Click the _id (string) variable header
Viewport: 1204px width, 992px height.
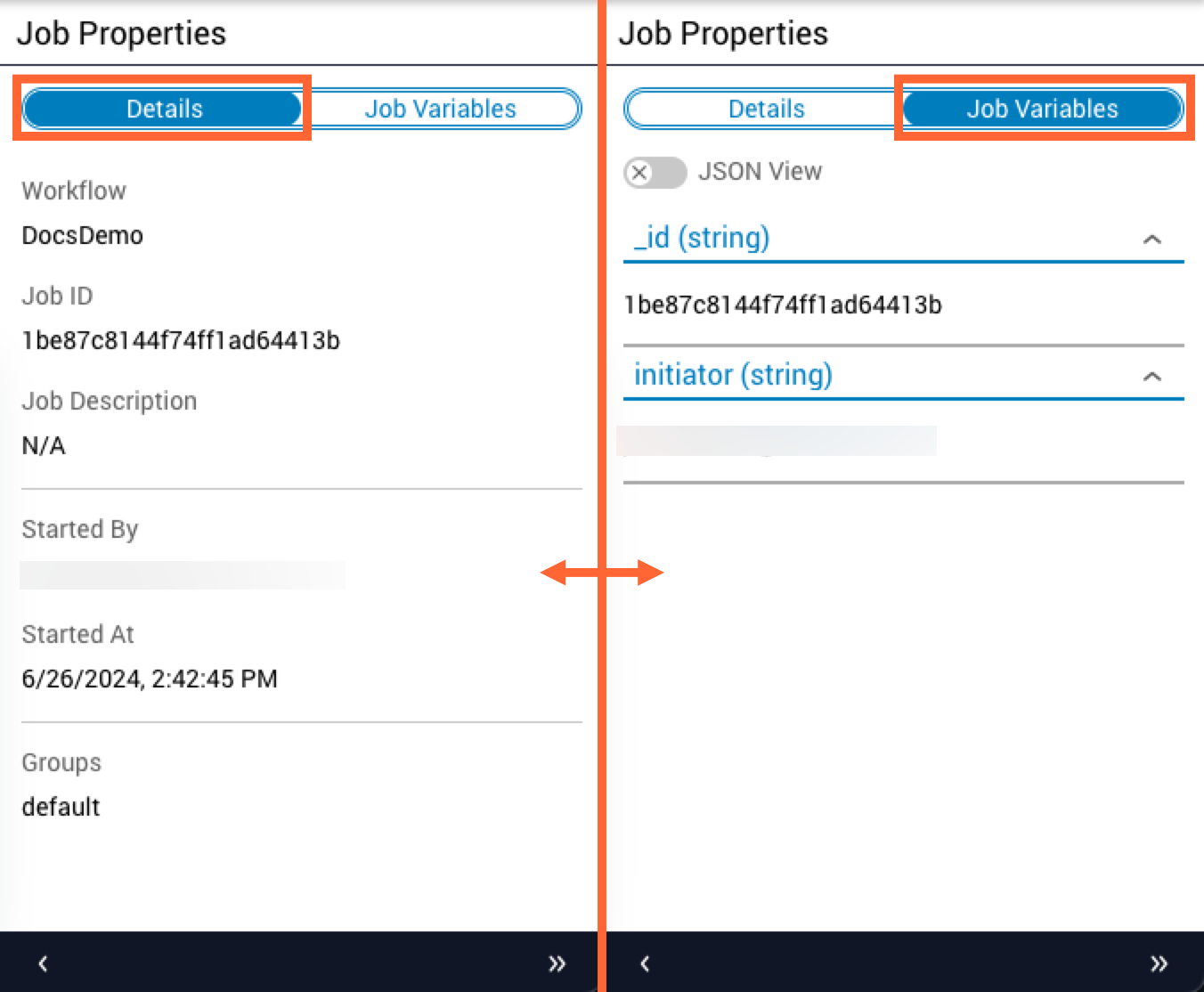(x=702, y=238)
